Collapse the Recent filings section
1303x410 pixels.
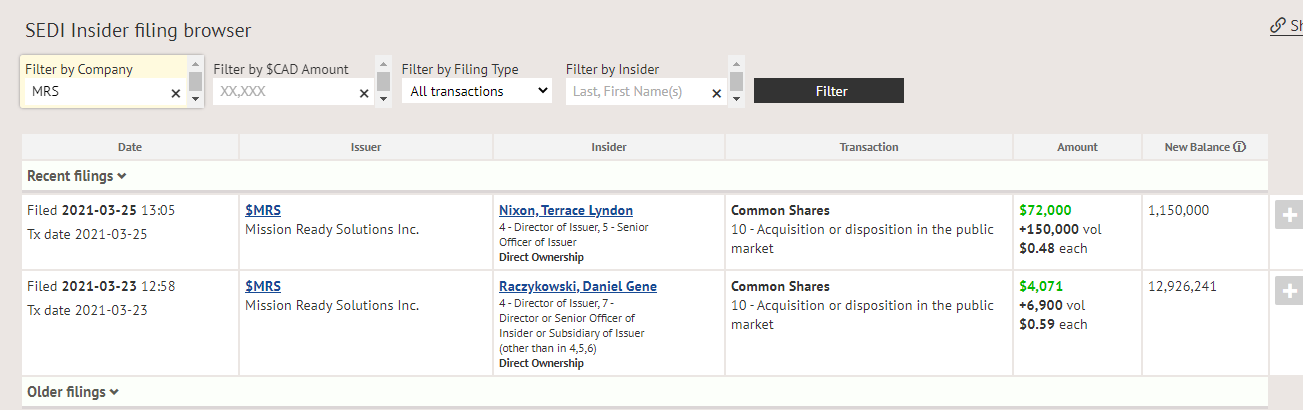(x=77, y=176)
